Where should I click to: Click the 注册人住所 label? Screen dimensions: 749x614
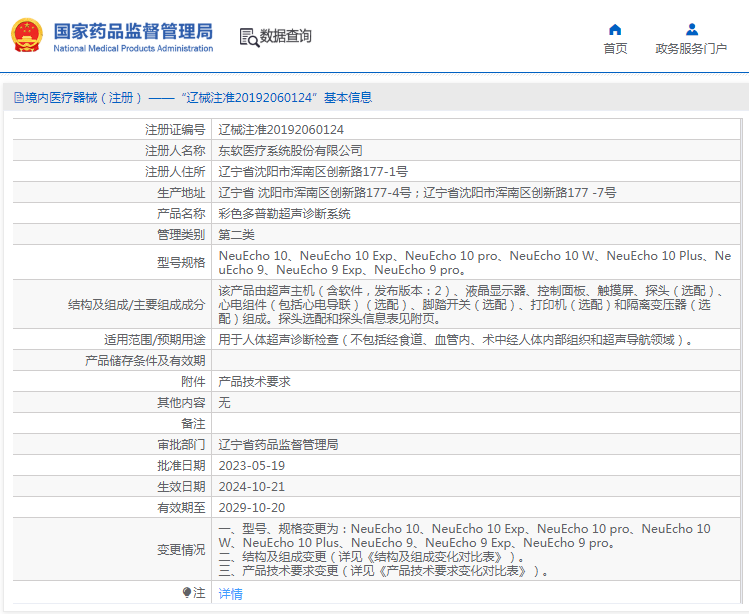[x=175, y=172]
